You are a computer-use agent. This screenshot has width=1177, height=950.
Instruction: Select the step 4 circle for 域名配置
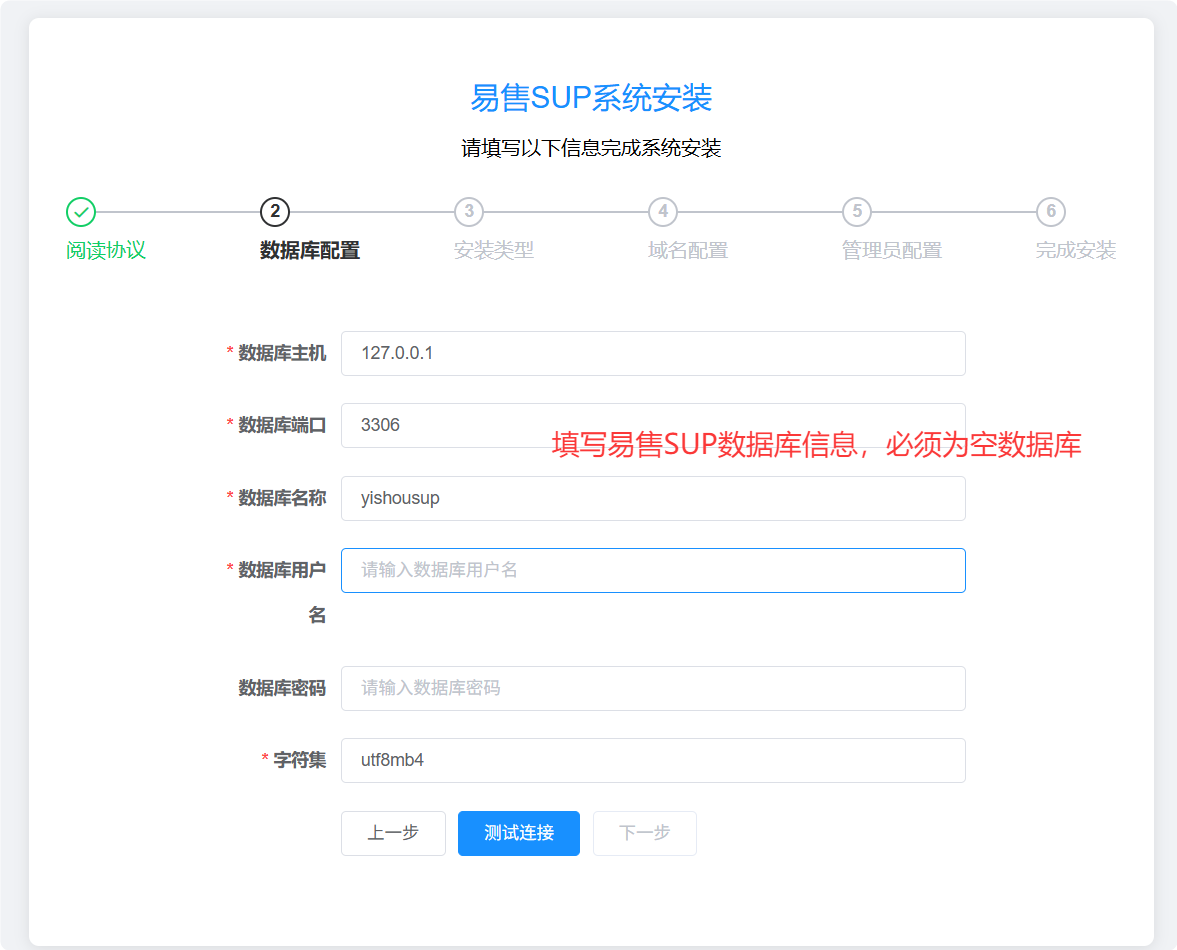[x=662, y=212]
